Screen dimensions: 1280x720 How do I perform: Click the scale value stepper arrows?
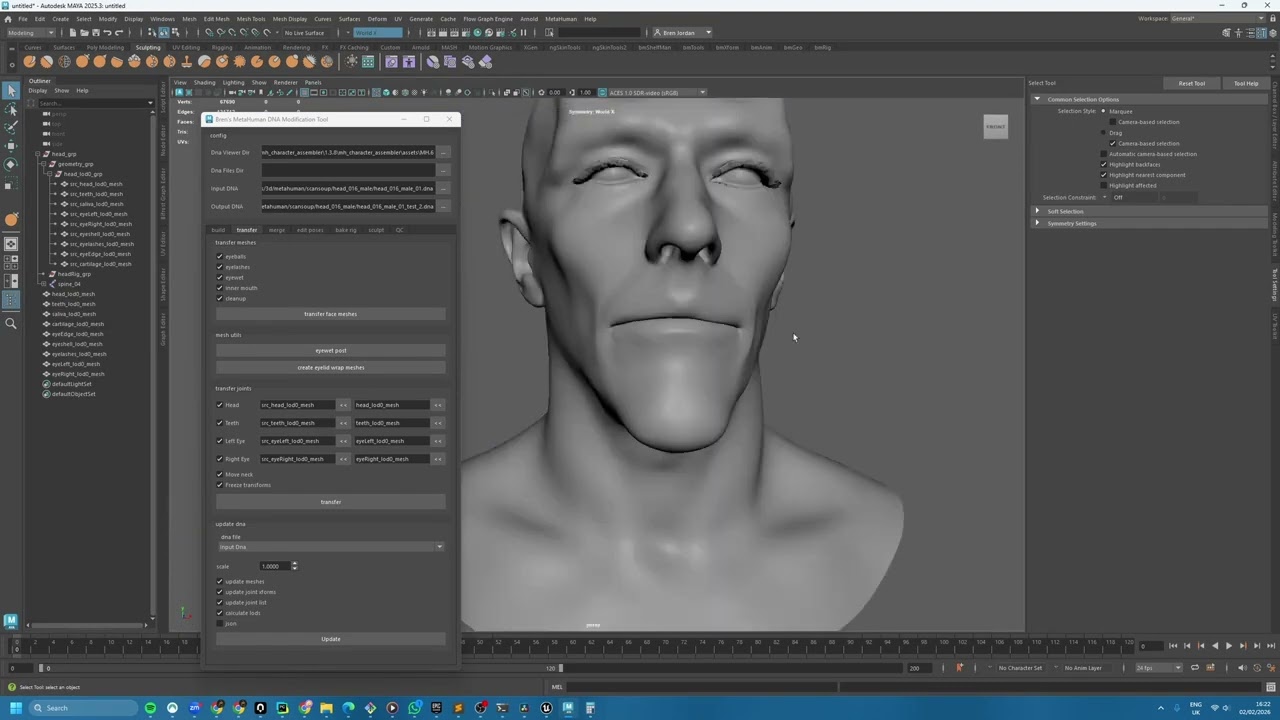click(x=294, y=566)
